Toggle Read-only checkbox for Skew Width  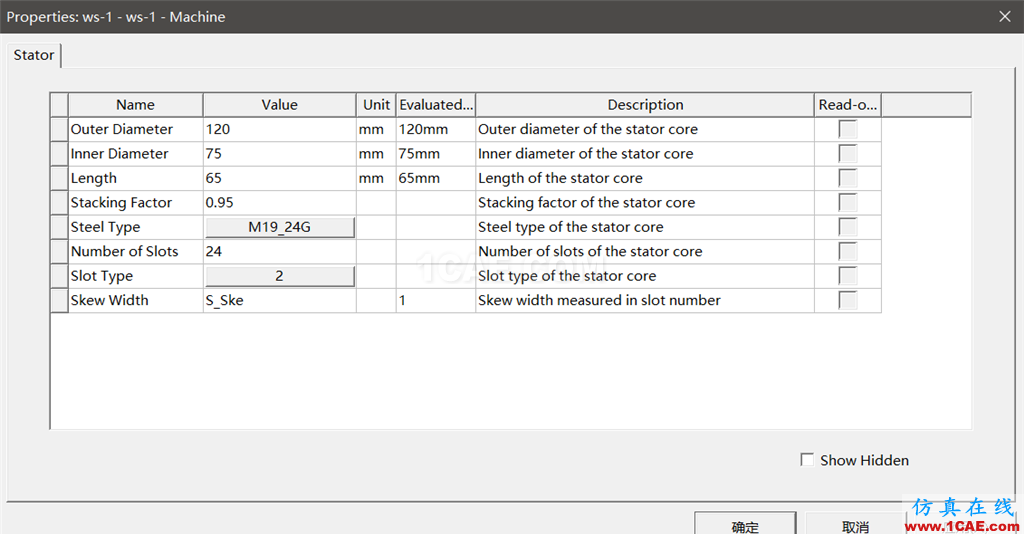point(848,300)
